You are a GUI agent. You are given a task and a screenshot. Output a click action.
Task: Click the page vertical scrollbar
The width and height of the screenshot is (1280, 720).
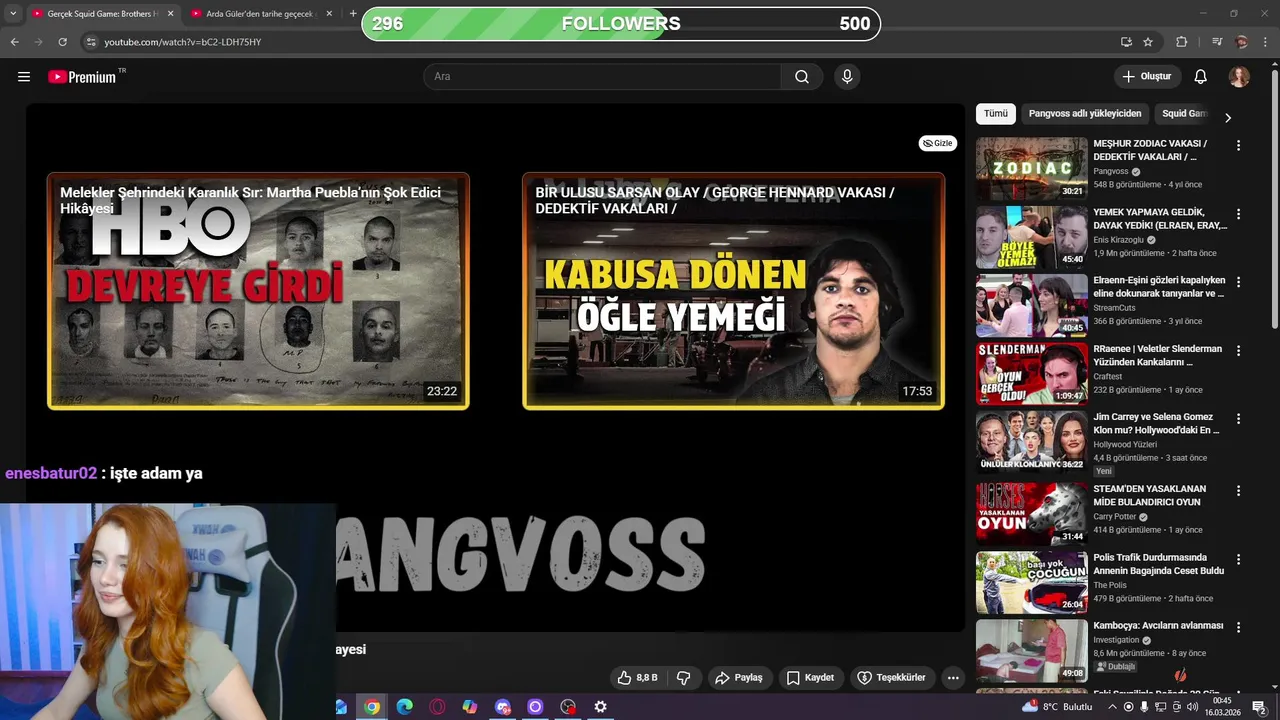point(1273,200)
